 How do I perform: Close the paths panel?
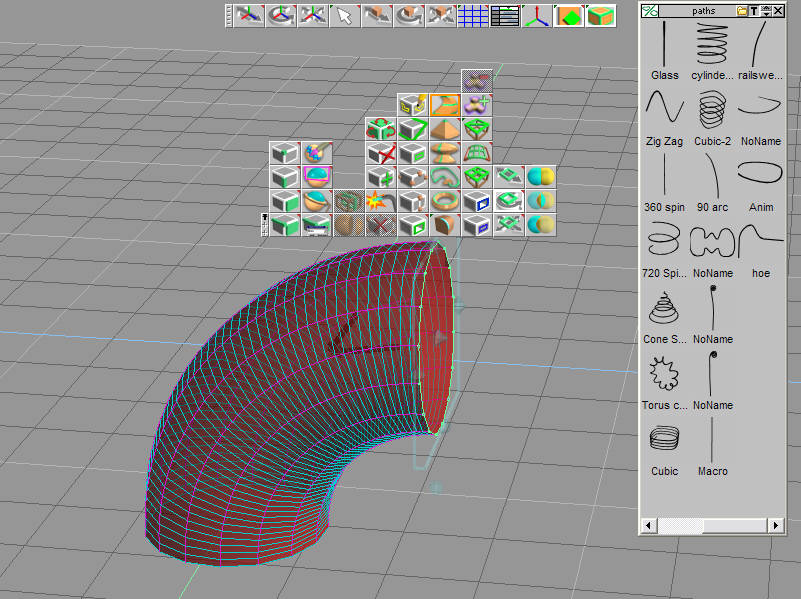(x=778, y=11)
